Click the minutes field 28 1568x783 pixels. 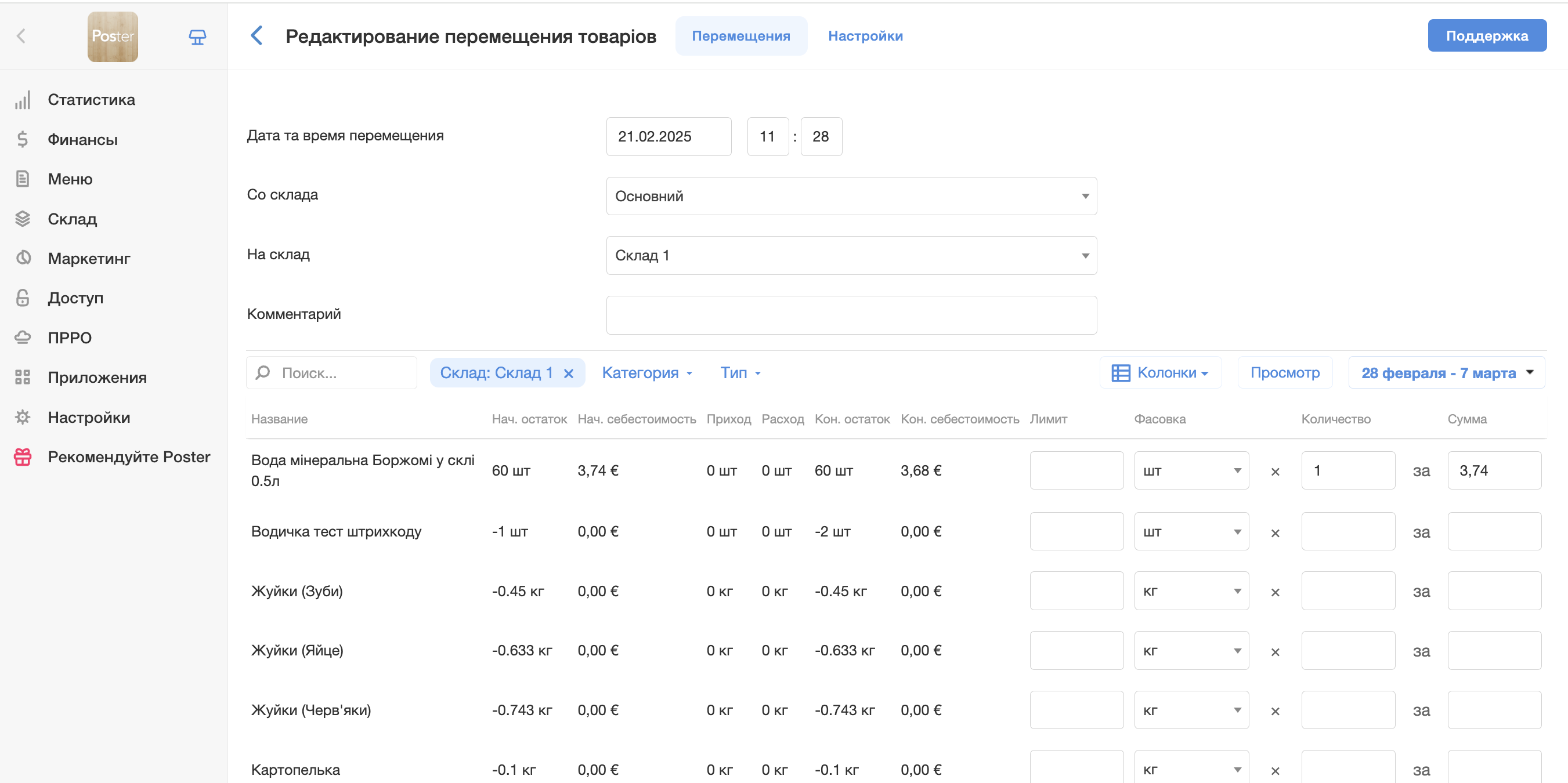821,136
